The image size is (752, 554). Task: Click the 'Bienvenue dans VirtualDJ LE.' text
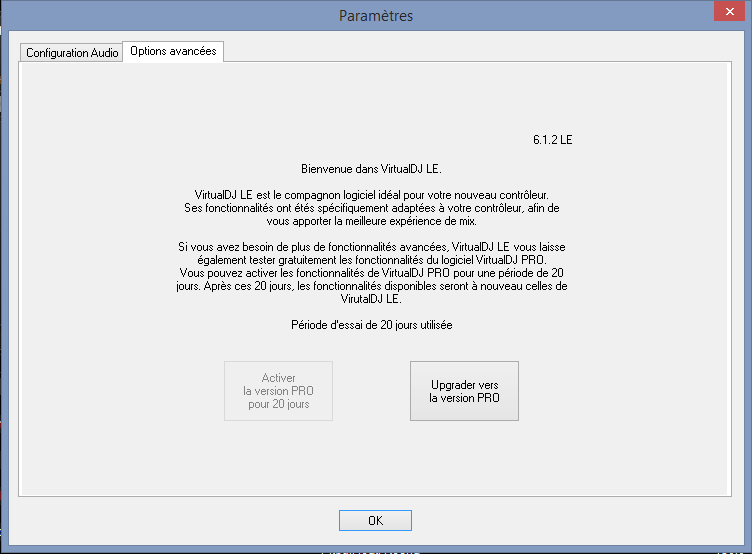pos(371,169)
